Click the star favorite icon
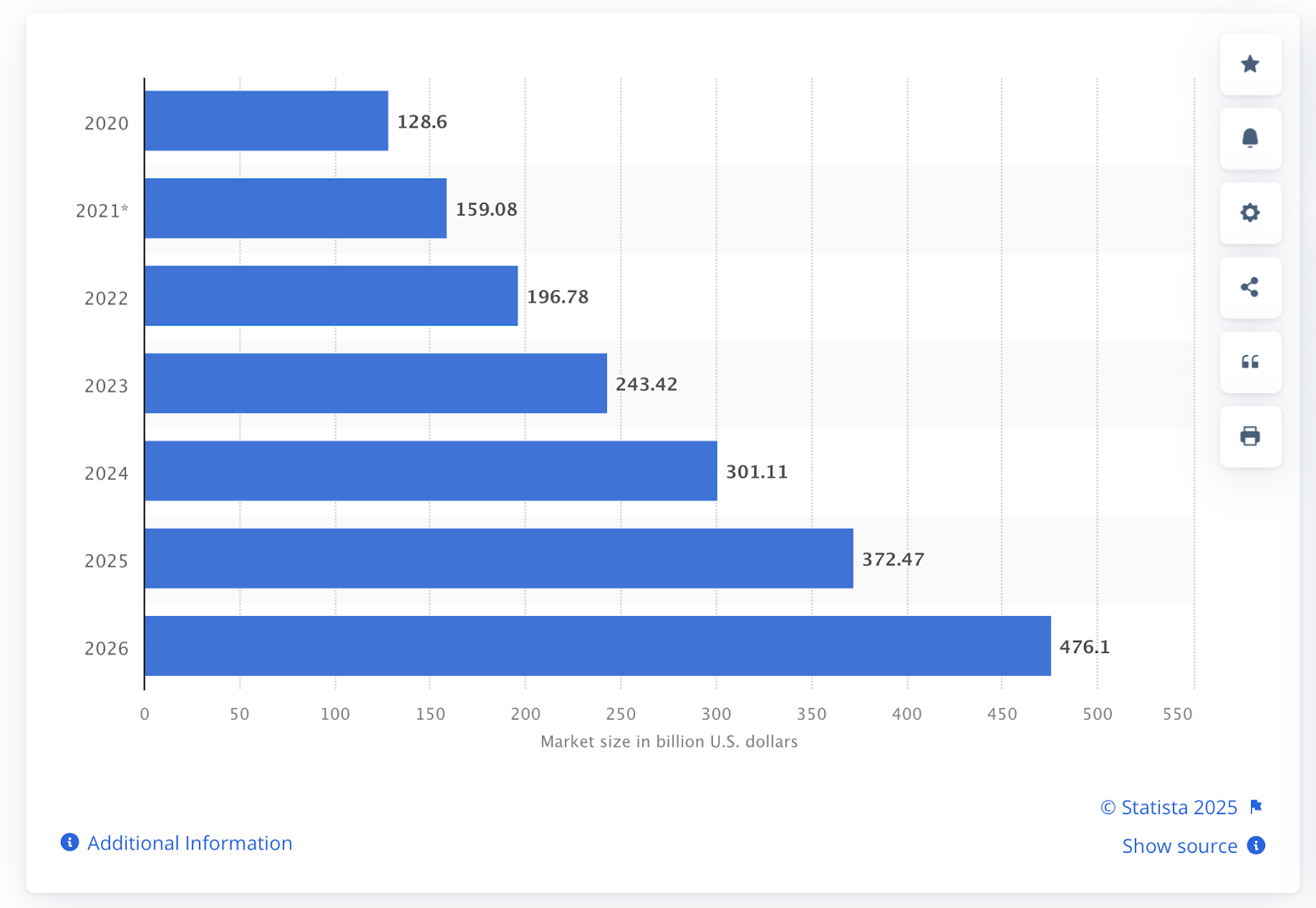This screenshot has height=908, width=1316. tap(1250, 65)
